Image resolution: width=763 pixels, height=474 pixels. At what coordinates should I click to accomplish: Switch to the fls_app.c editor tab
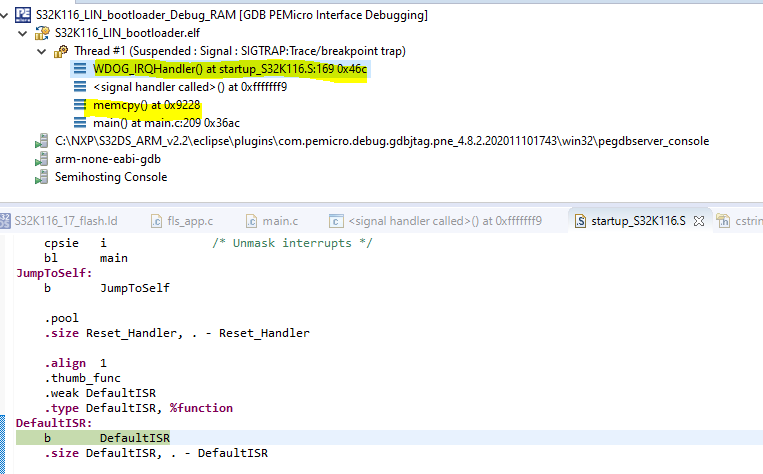point(190,221)
